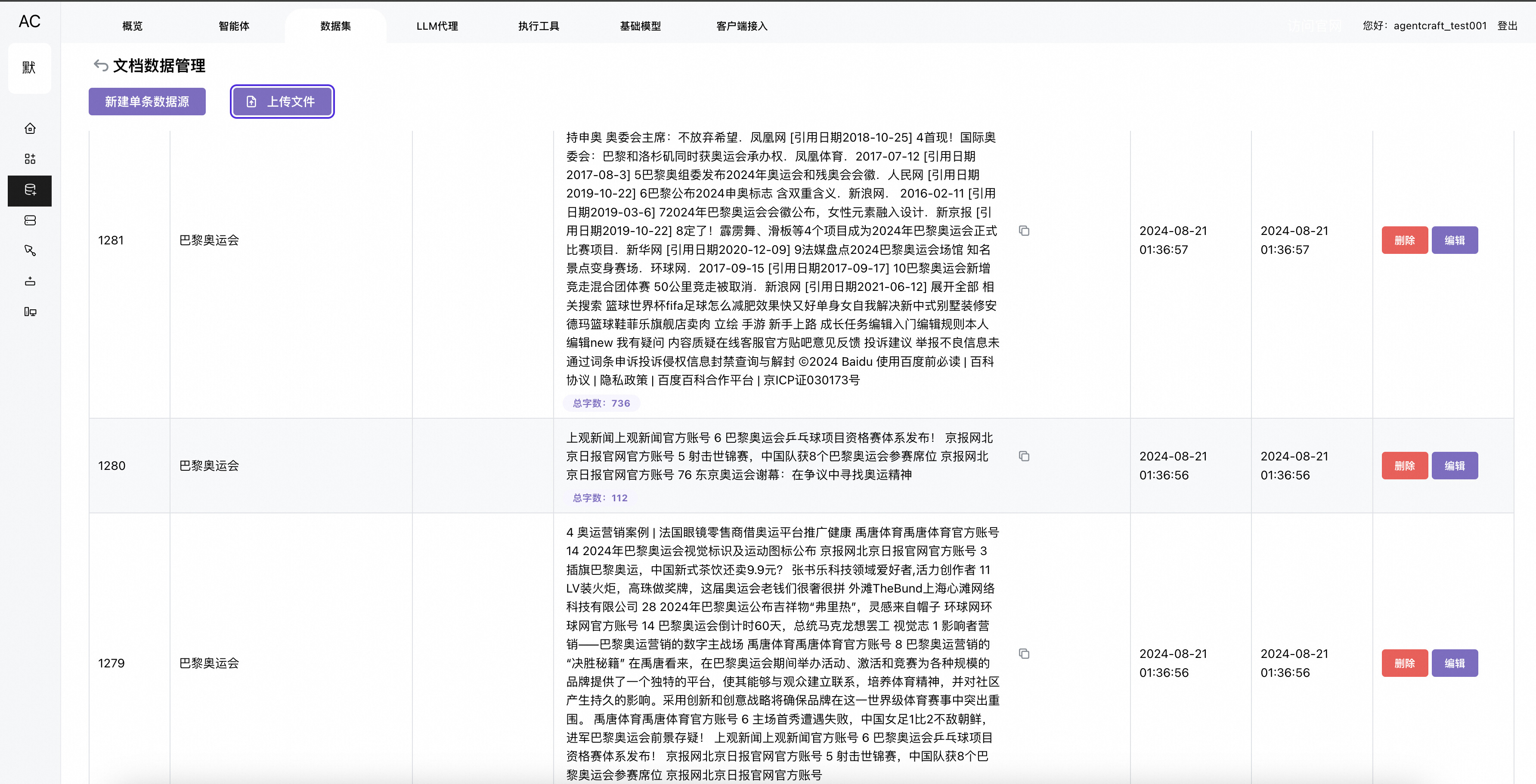
Task: Click the home icon in sidebar
Action: coord(30,129)
